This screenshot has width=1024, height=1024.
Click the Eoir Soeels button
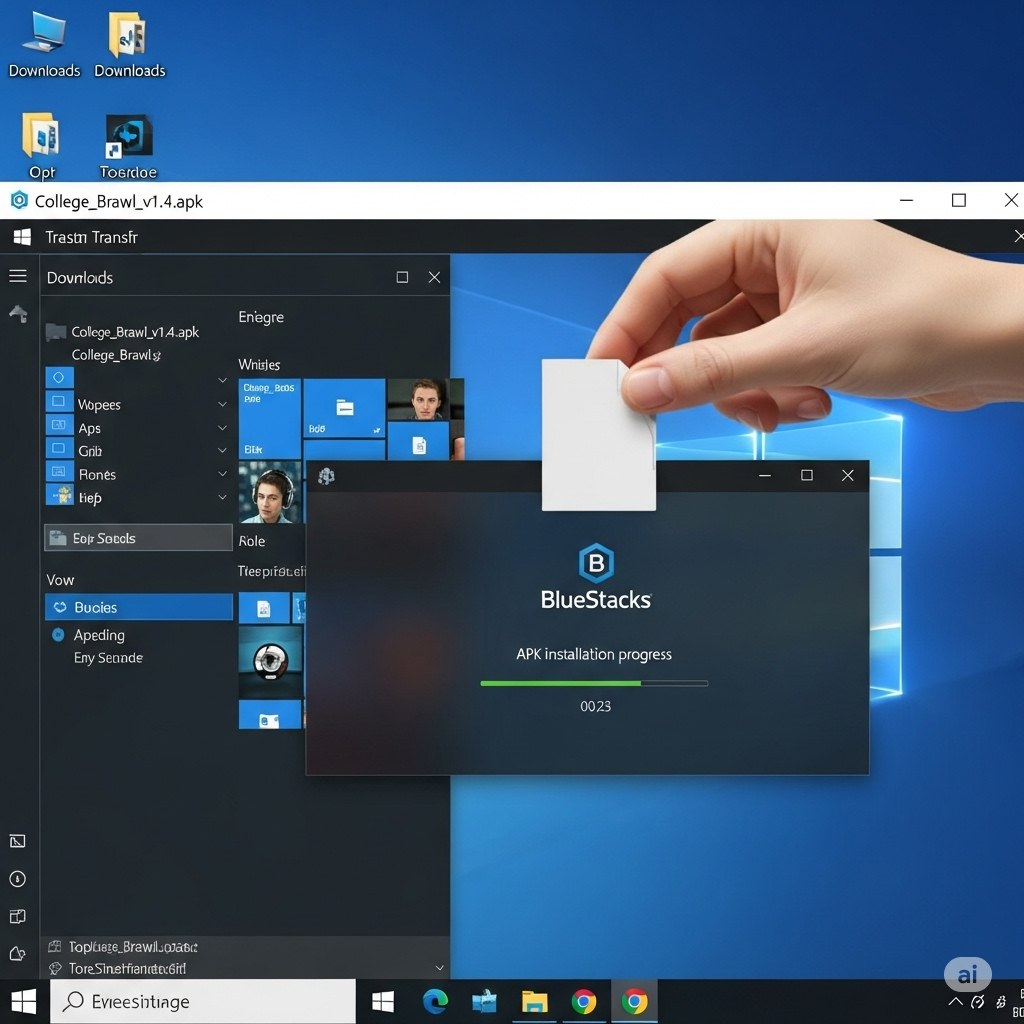(138, 537)
